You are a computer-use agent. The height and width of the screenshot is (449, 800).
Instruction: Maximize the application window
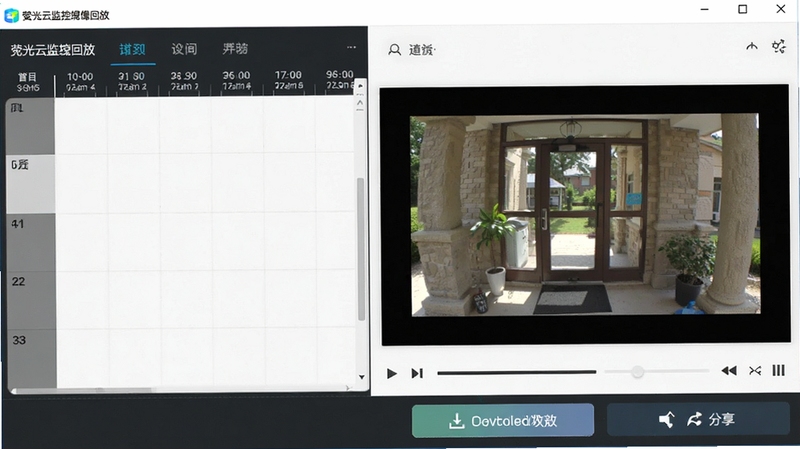742,9
